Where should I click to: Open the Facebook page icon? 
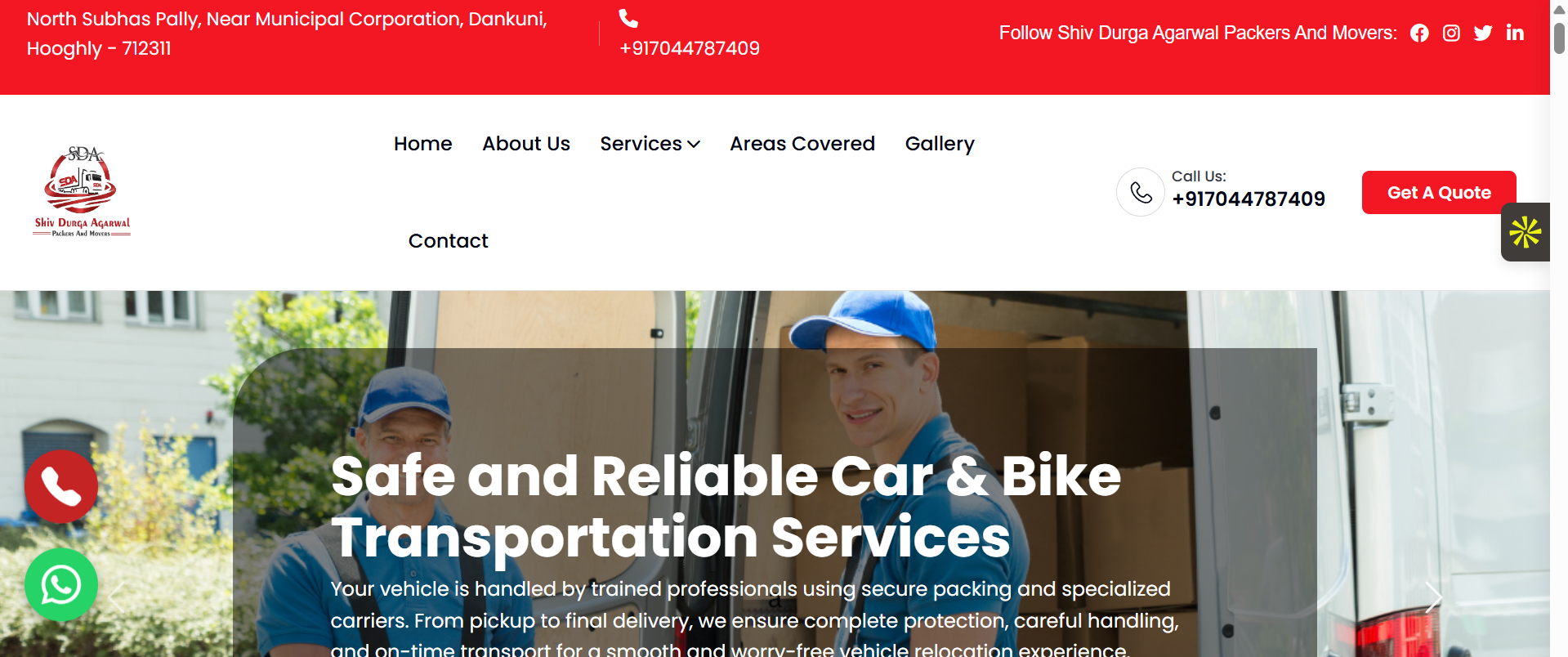(1419, 33)
